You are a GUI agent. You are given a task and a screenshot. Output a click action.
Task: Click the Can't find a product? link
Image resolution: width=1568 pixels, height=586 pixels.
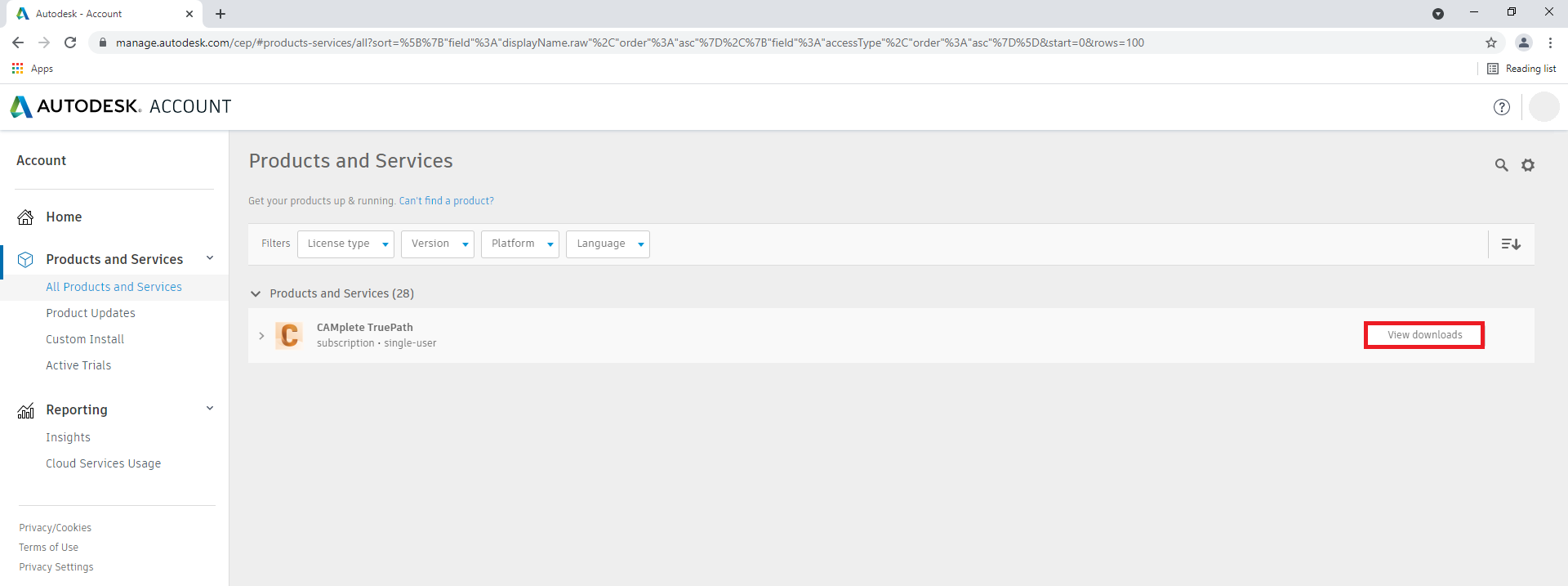pyautogui.click(x=446, y=201)
